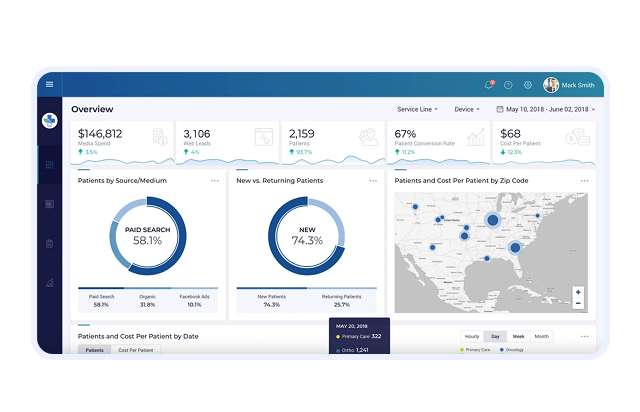The image size is (640, 412).
Task: Open the help question mark icon
Action: click(508, 85)
